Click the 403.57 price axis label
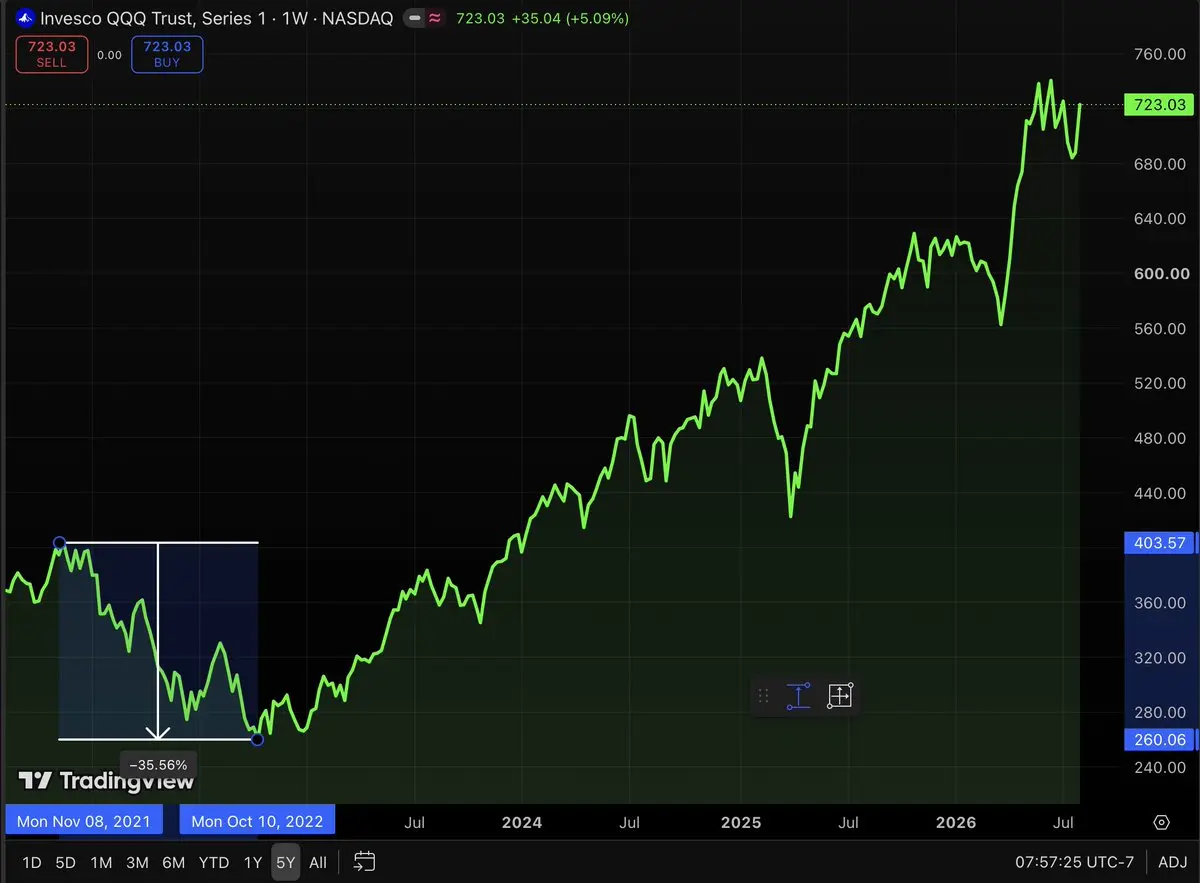The height and width of the screenshot is (883, 1200). point(1160,543)
